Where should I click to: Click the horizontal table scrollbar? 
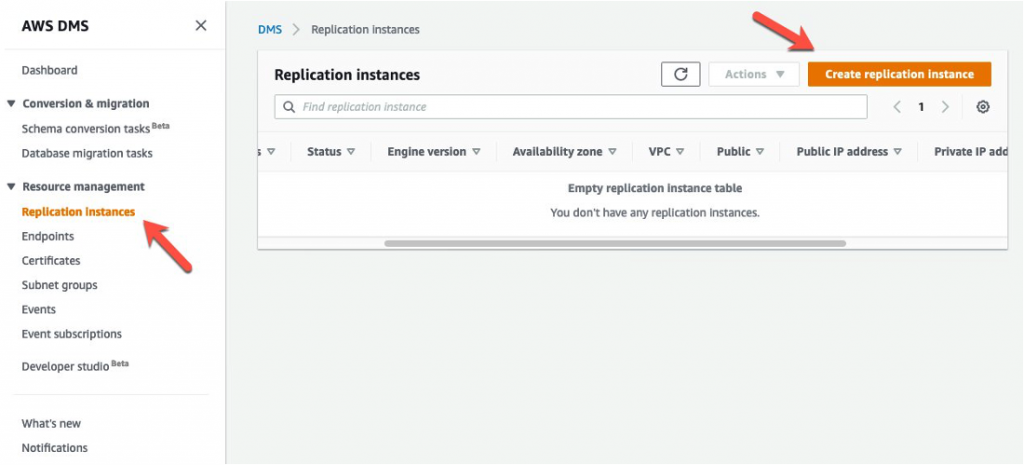pyautogui.click(x=615, y=243)
